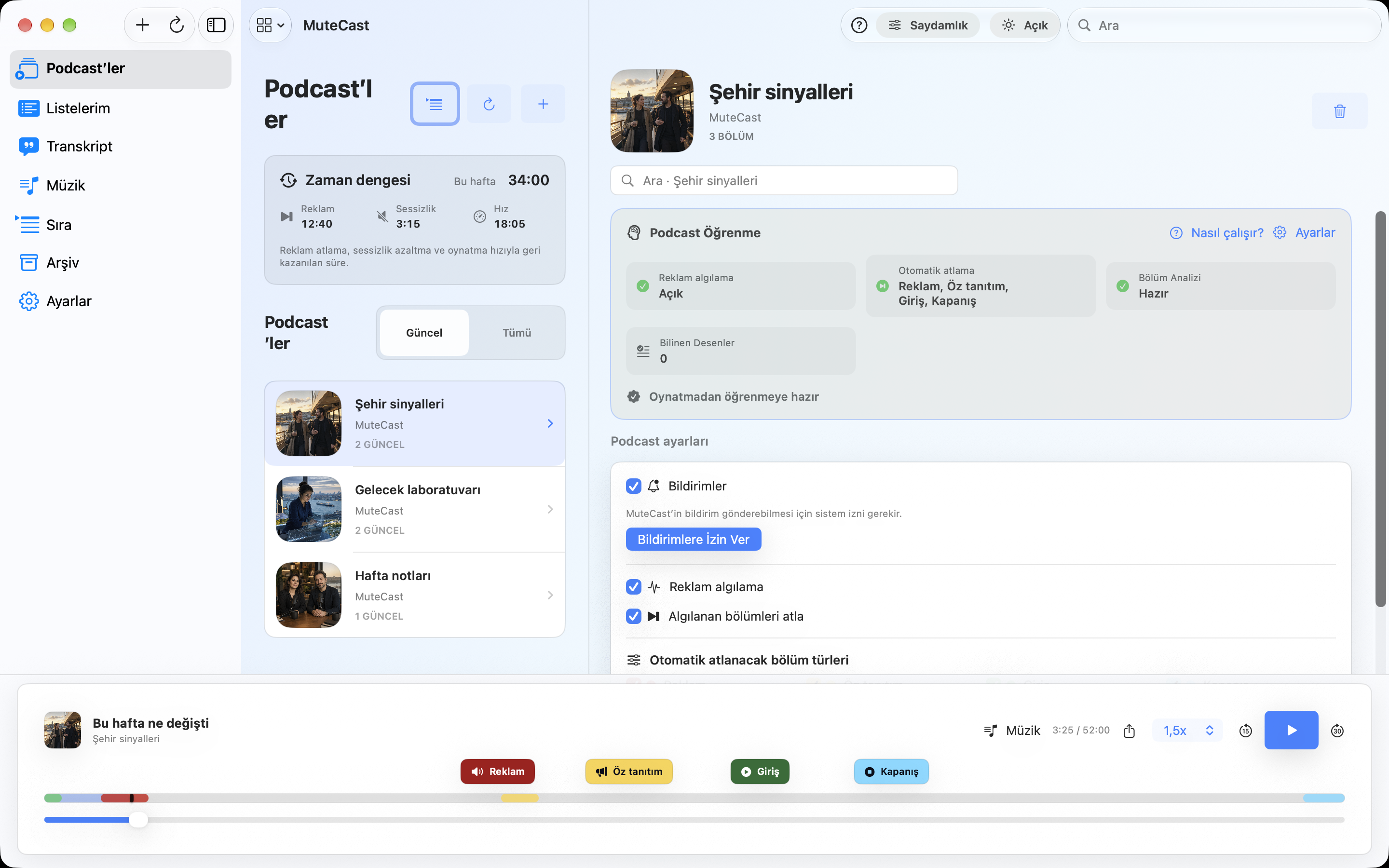Open the 1,5x playback speed selector

(x=1187, y=730)
